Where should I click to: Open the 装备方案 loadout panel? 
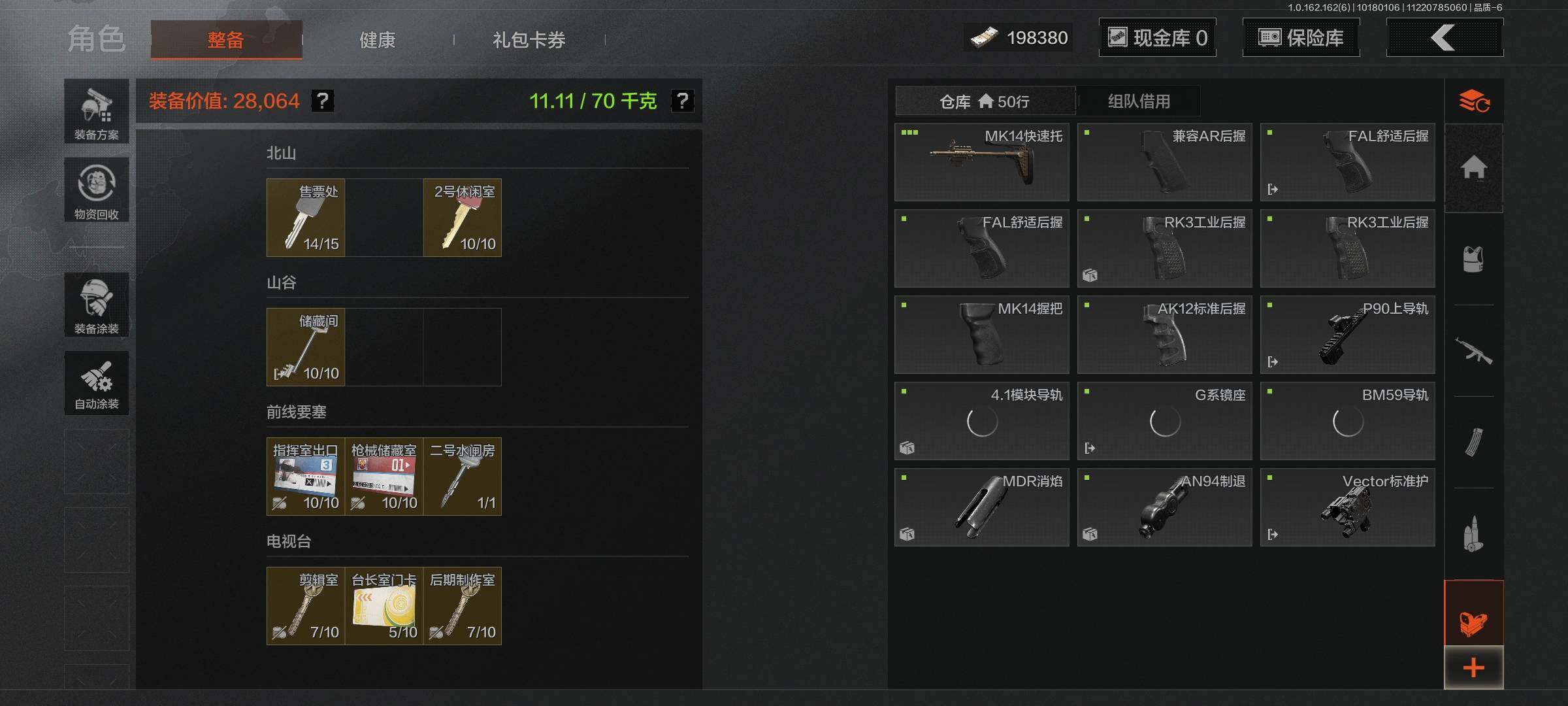[97, 112]
